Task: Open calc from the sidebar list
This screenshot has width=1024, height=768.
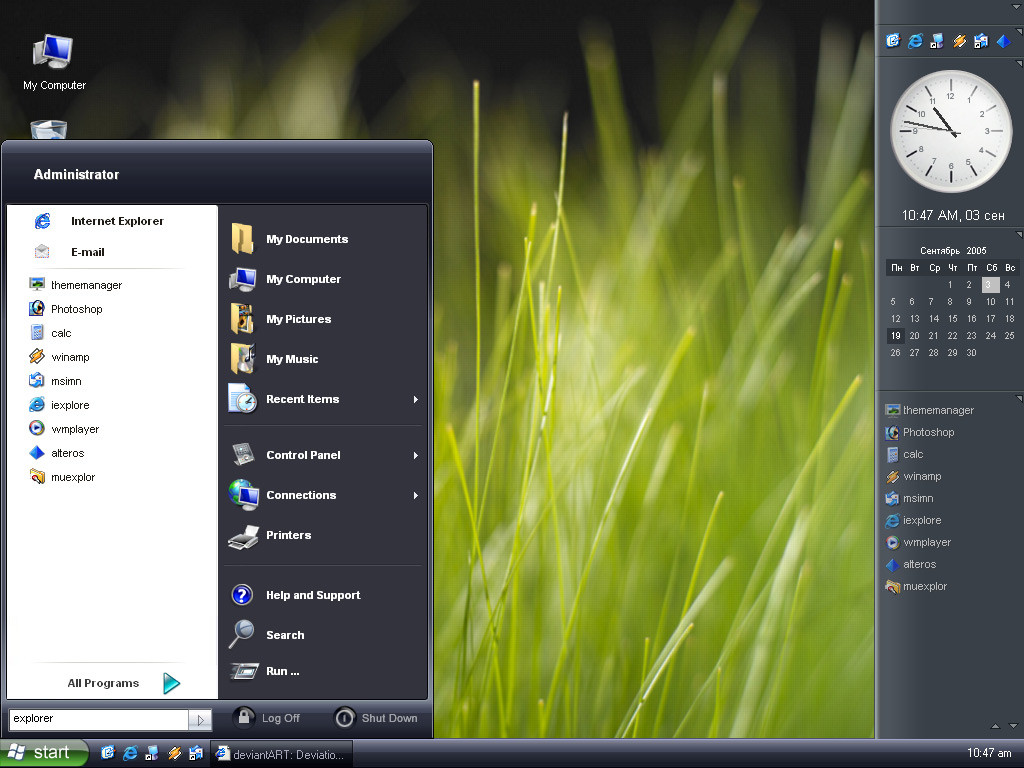Action: pos(904,455)
